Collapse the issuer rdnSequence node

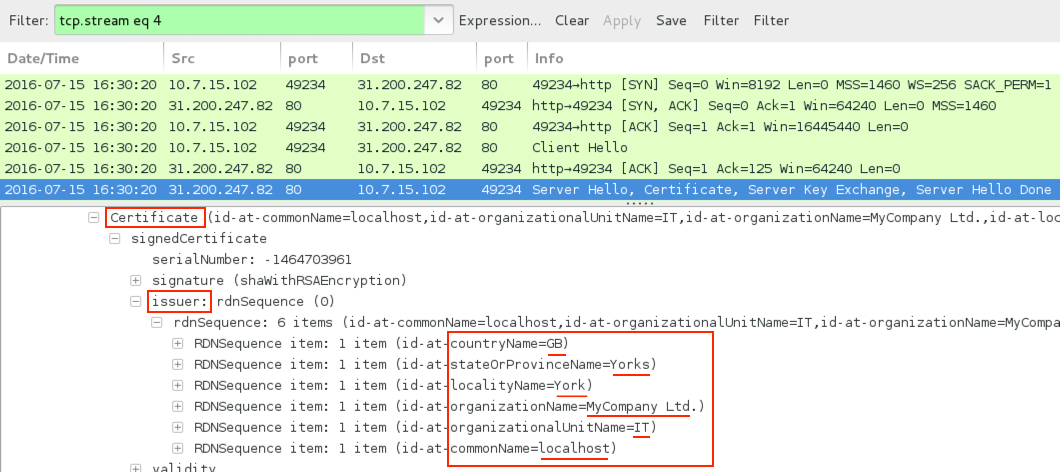(135, 301)
